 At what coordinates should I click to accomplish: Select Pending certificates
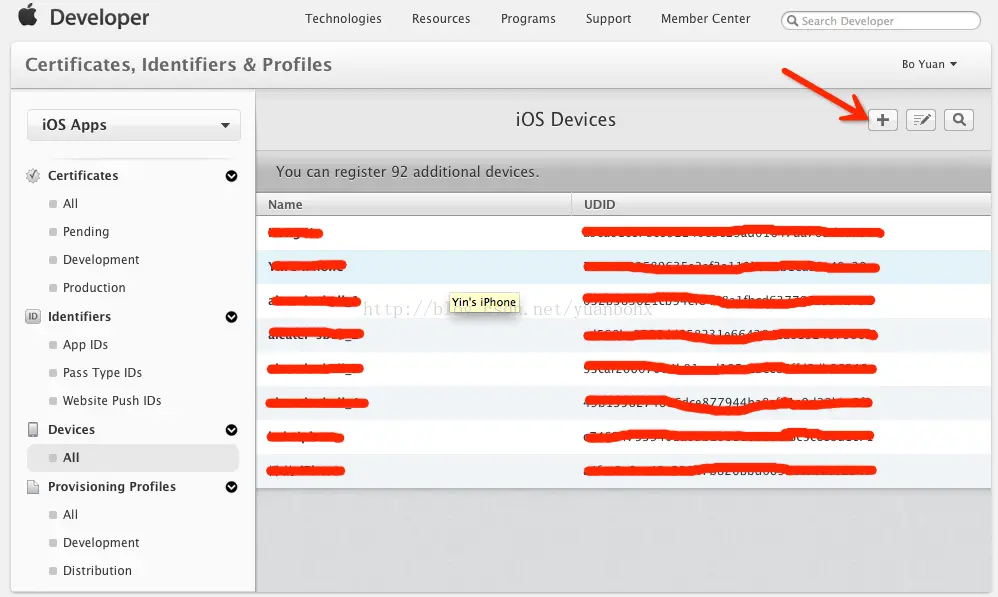[x=86, y=232]
